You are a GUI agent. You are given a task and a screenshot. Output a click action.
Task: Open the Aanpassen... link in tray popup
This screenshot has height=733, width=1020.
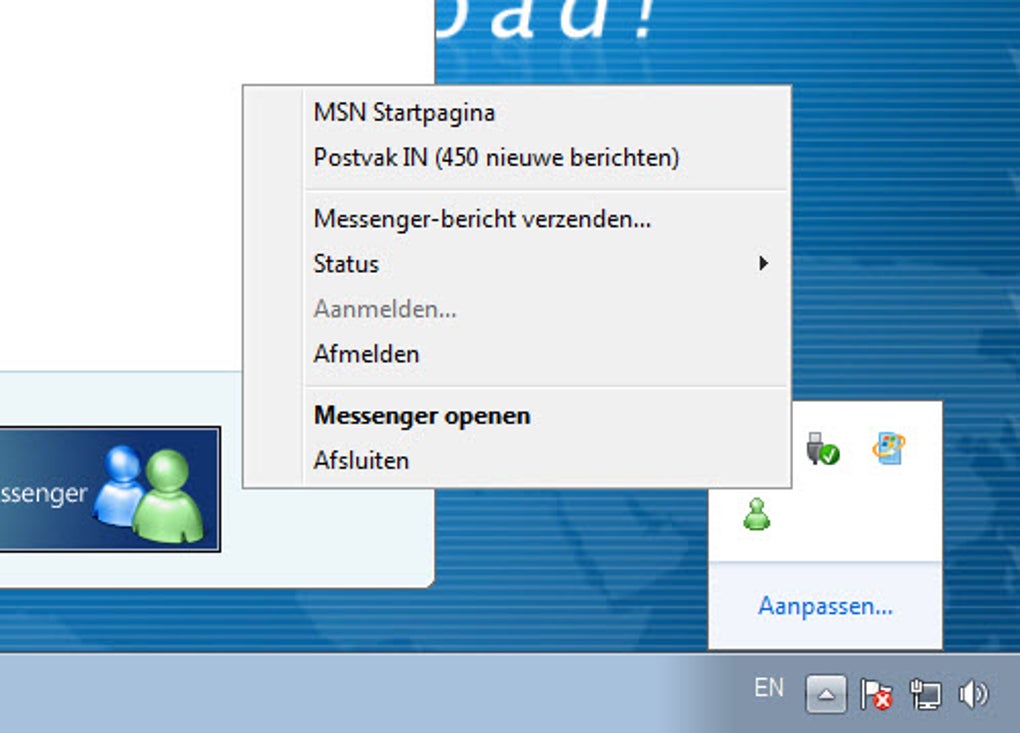click(x=825, y=606)
